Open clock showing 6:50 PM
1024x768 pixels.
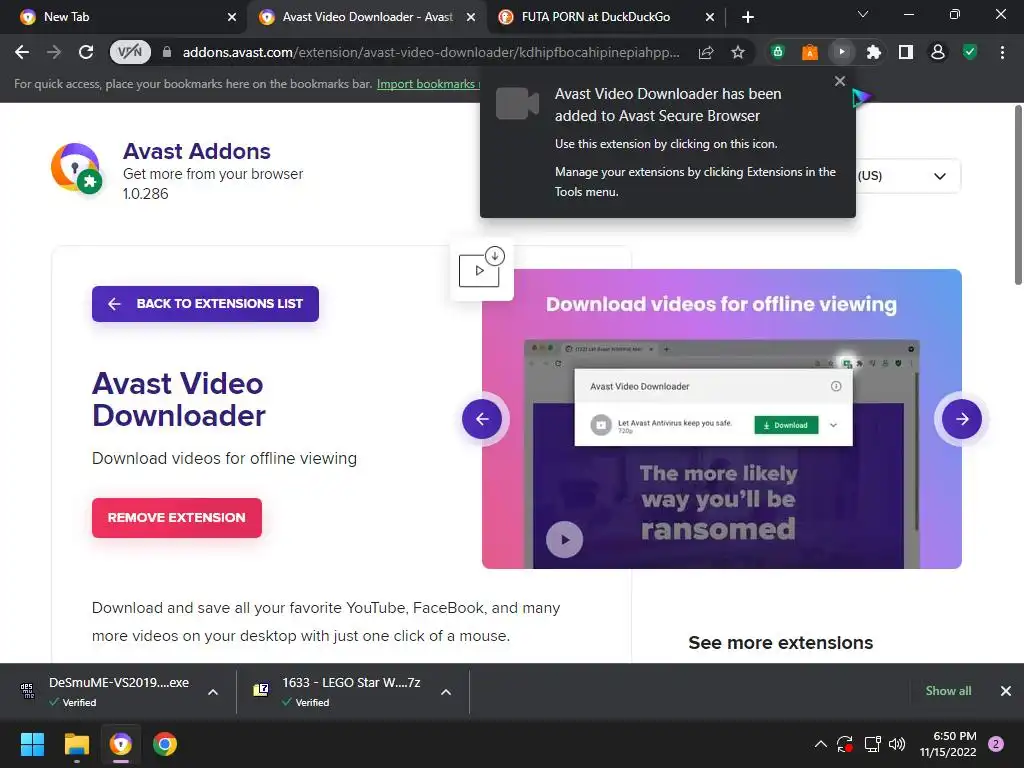click(x=948, y=744)
